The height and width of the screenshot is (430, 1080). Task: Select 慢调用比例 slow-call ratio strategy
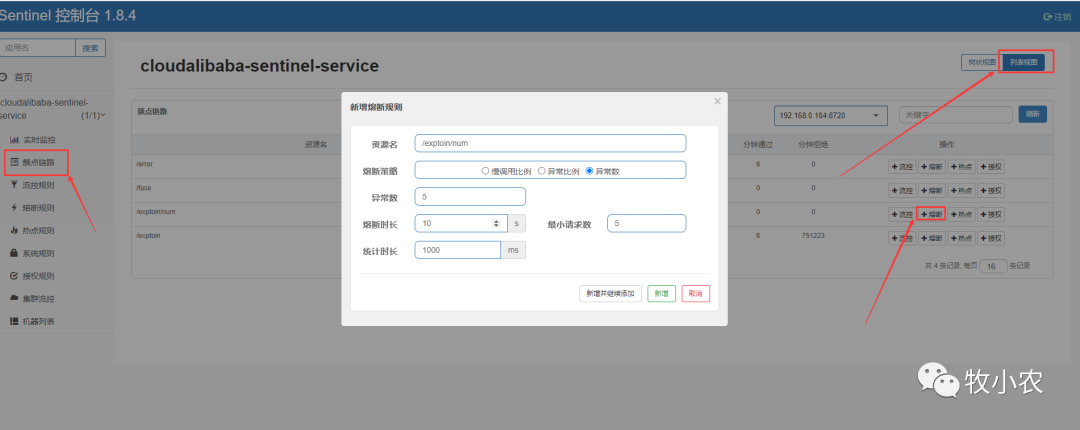486,171
